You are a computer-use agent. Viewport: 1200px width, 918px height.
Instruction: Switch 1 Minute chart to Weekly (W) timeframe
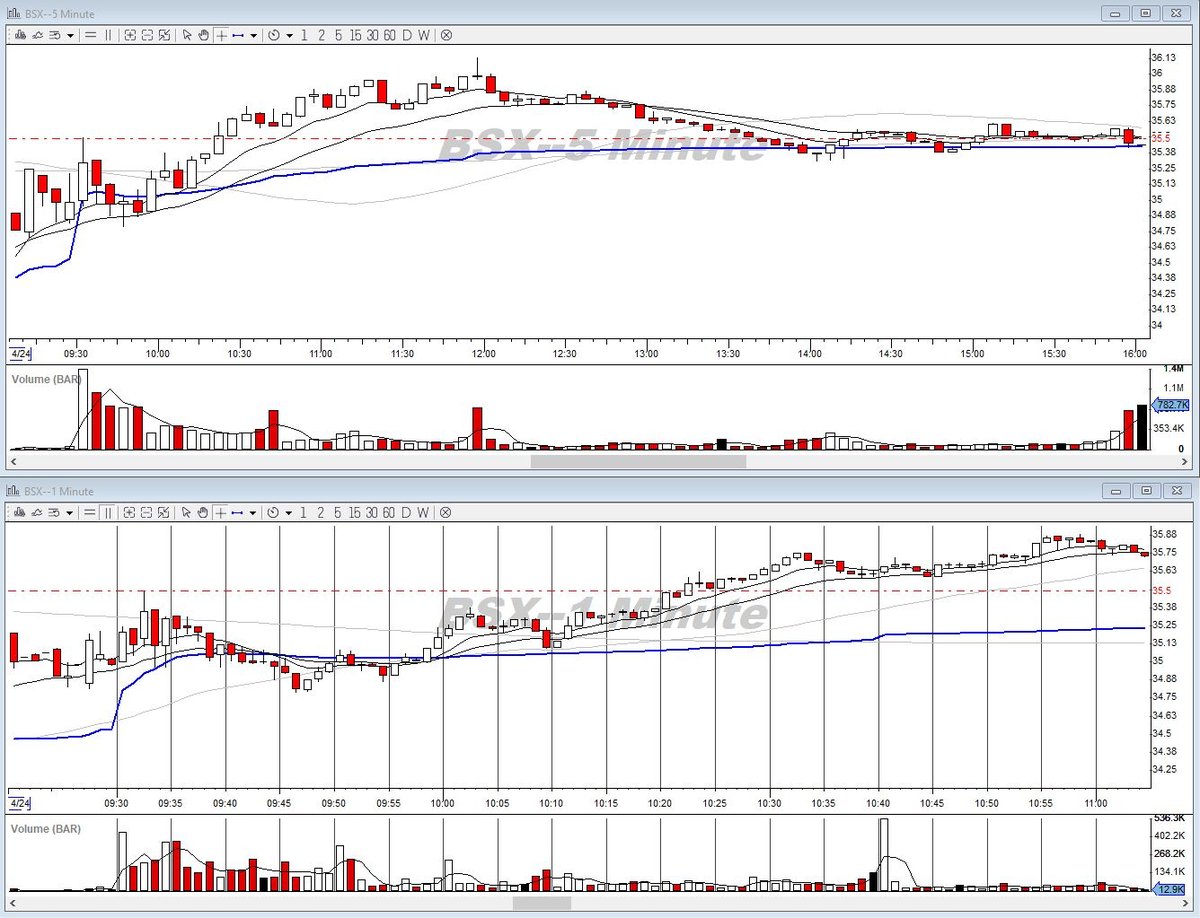[424, 513]
